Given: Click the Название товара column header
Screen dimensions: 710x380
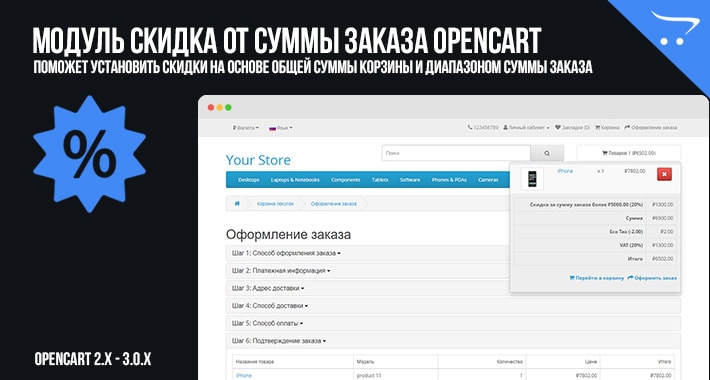Looking at the screenshot, I should [x=254, y=361].
